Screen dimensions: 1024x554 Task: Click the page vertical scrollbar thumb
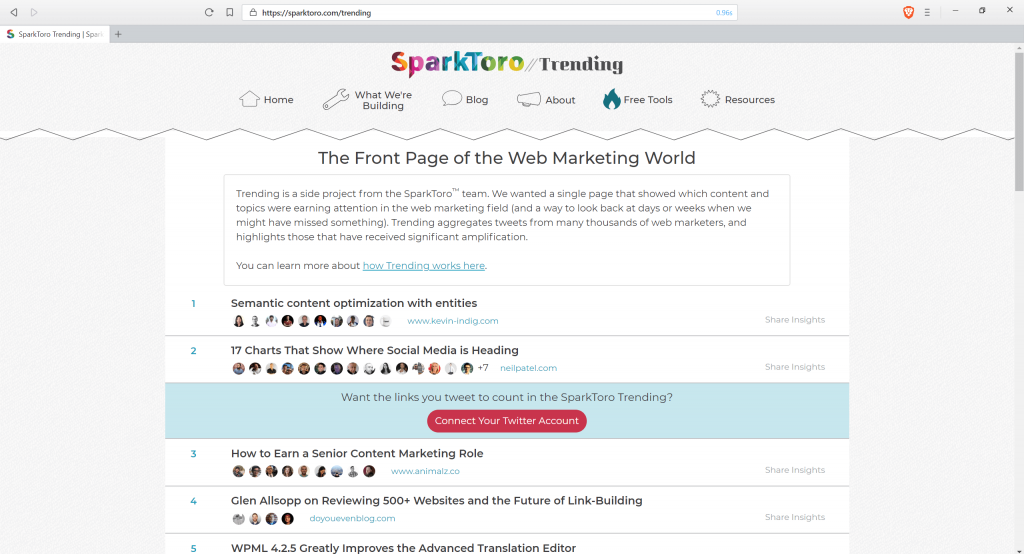[x=1019, y=122]
